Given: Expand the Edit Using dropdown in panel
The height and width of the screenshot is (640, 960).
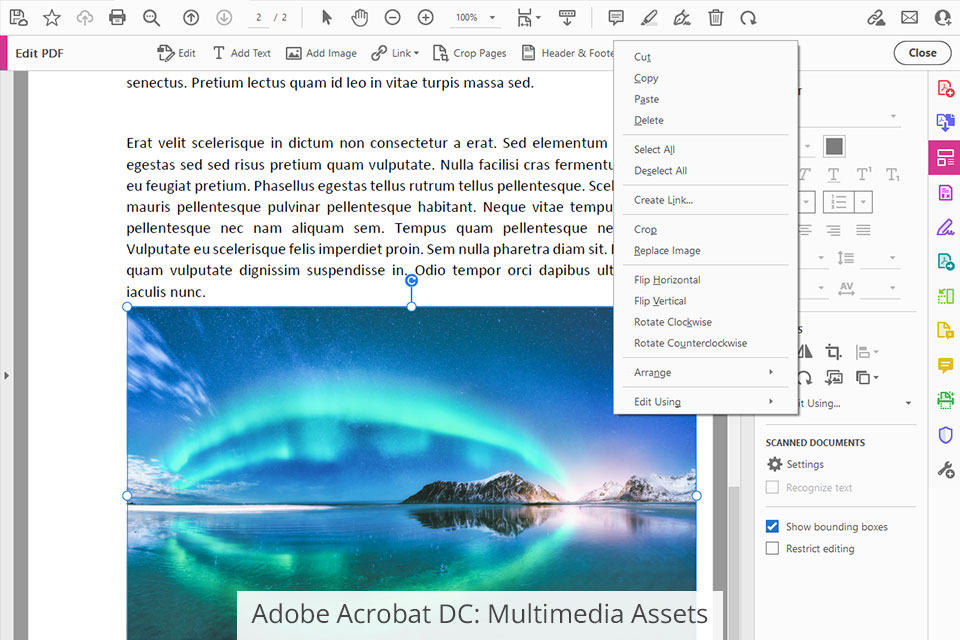Looking at the screenshot, I should [909, 403].
